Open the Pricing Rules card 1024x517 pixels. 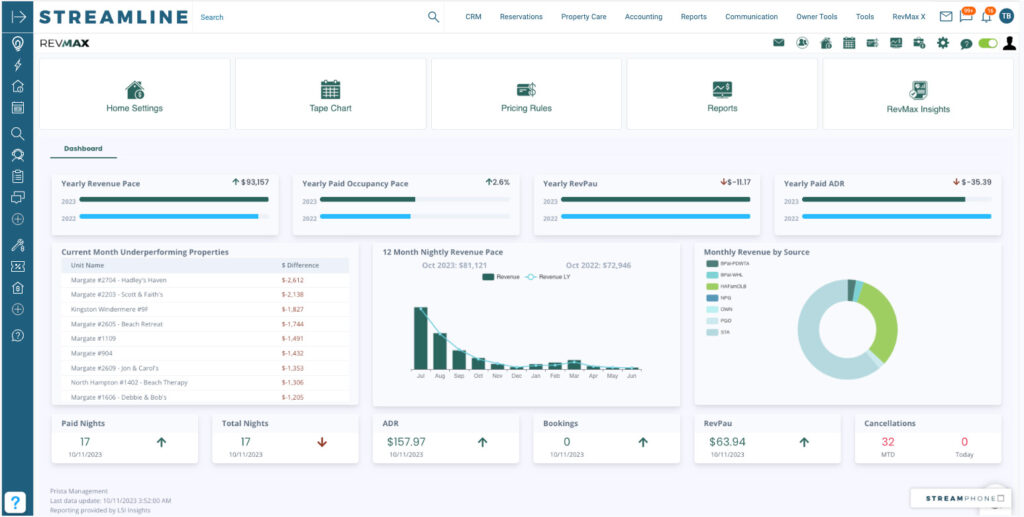526,94
